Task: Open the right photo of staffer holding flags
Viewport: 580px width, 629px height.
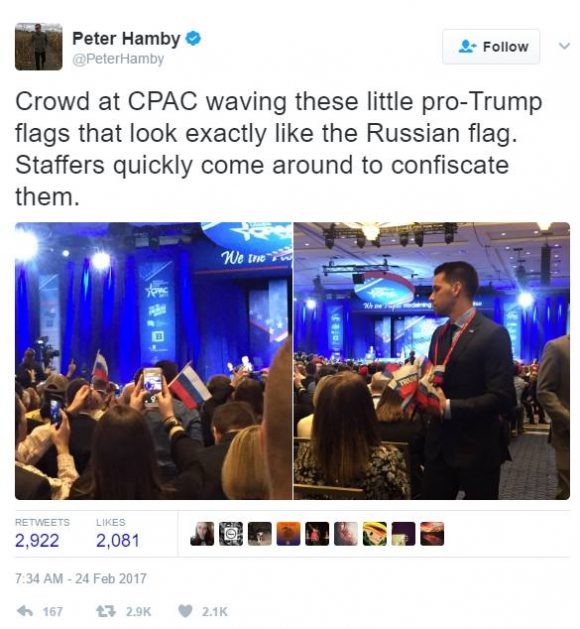Action: [x=432, y=361]
